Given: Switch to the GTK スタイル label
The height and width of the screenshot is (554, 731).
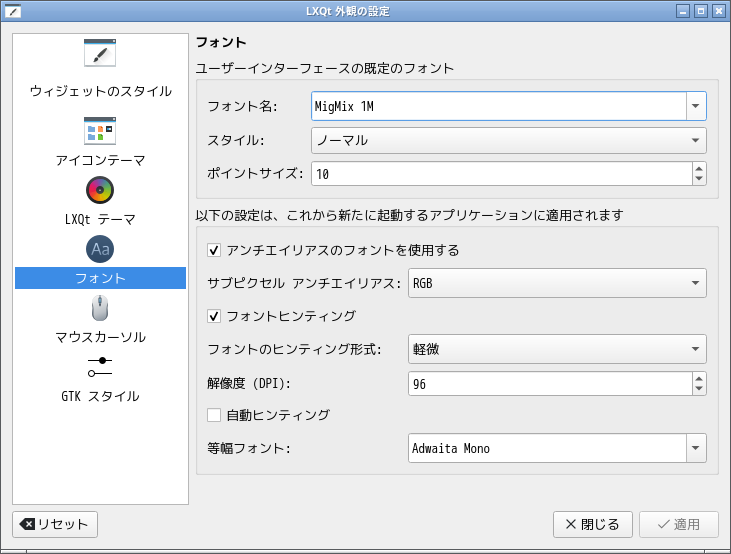Looking at the screenshot, I should (100, 396).
